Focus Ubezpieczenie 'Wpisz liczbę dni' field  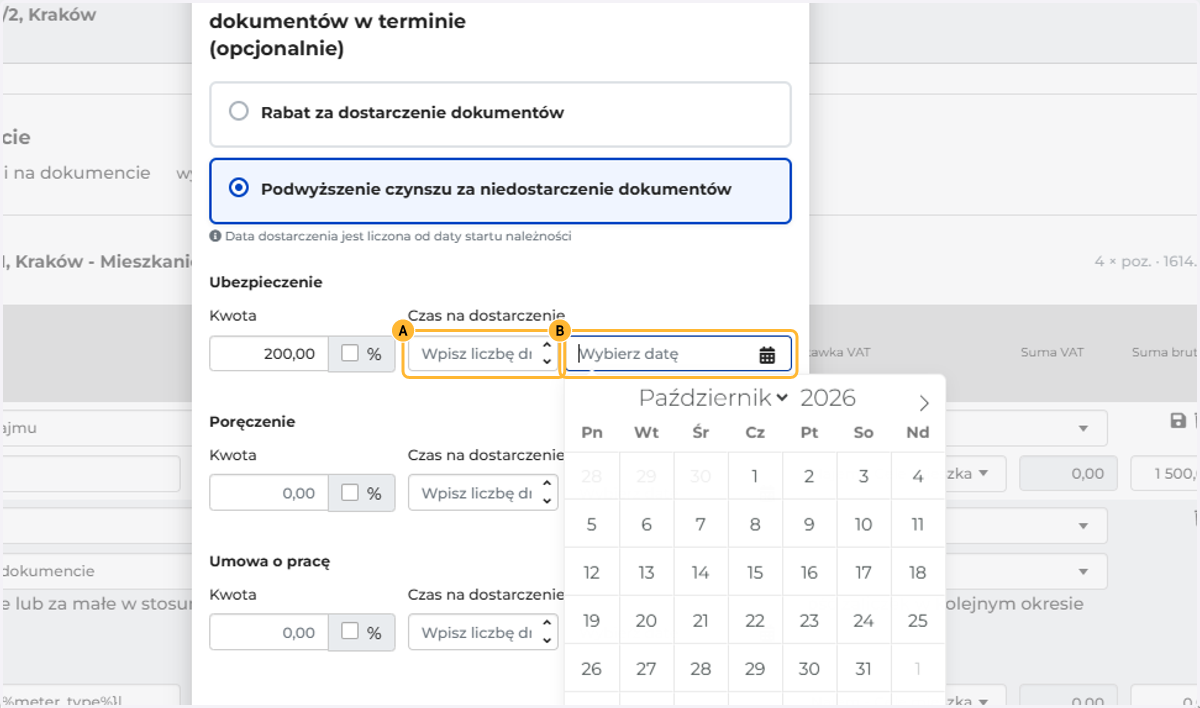[483, 354]
